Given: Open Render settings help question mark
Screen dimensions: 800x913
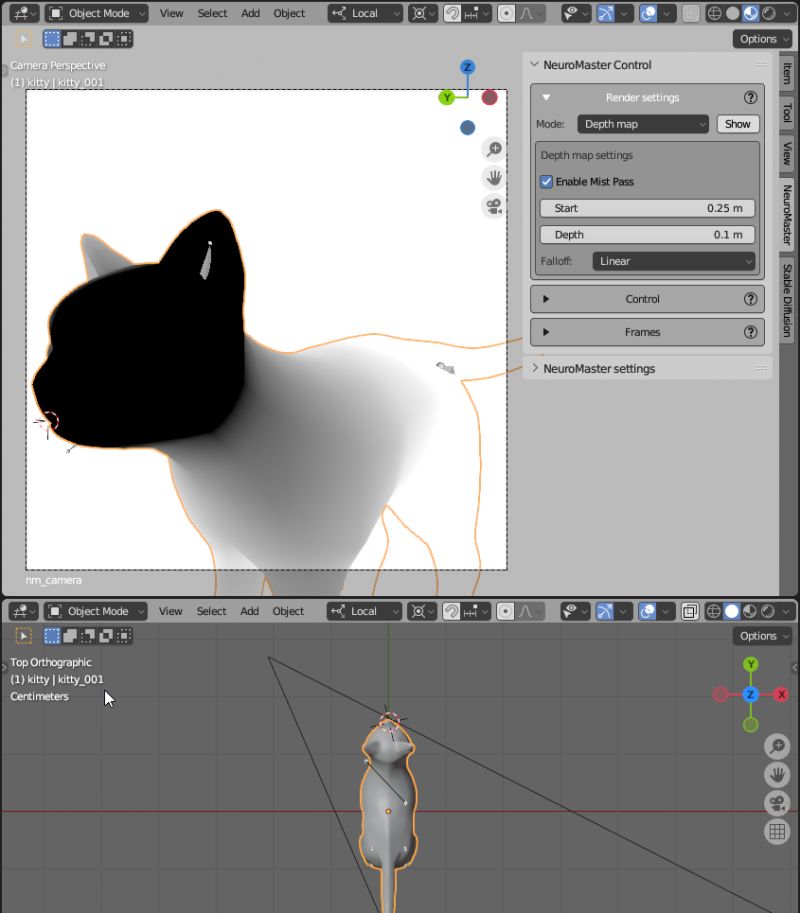Looking at the screenshot, I should [x=751, y=97].
